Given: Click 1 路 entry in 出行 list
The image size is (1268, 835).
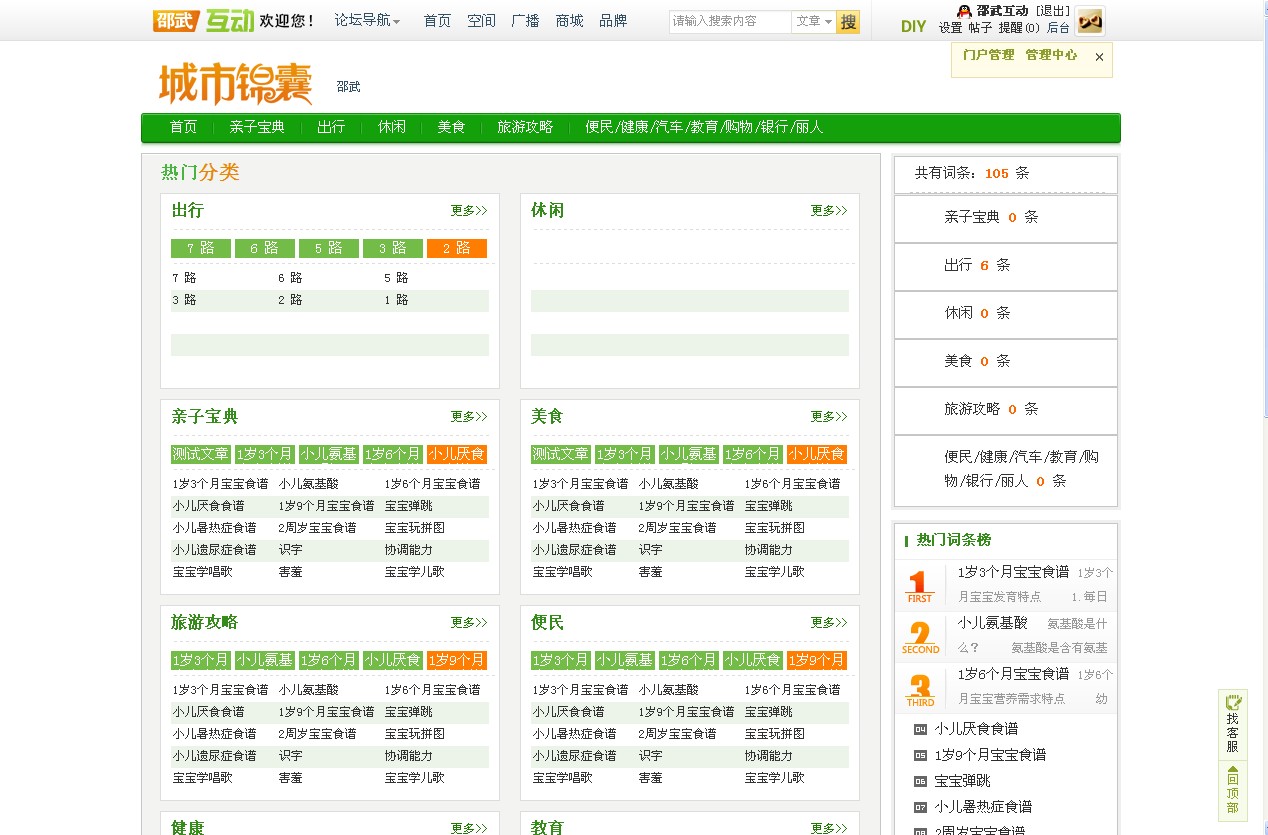Looking at the screenshot, I should (x=397, y=300).
